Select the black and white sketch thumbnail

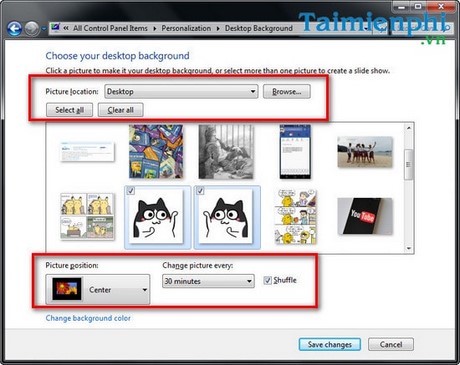226,152
